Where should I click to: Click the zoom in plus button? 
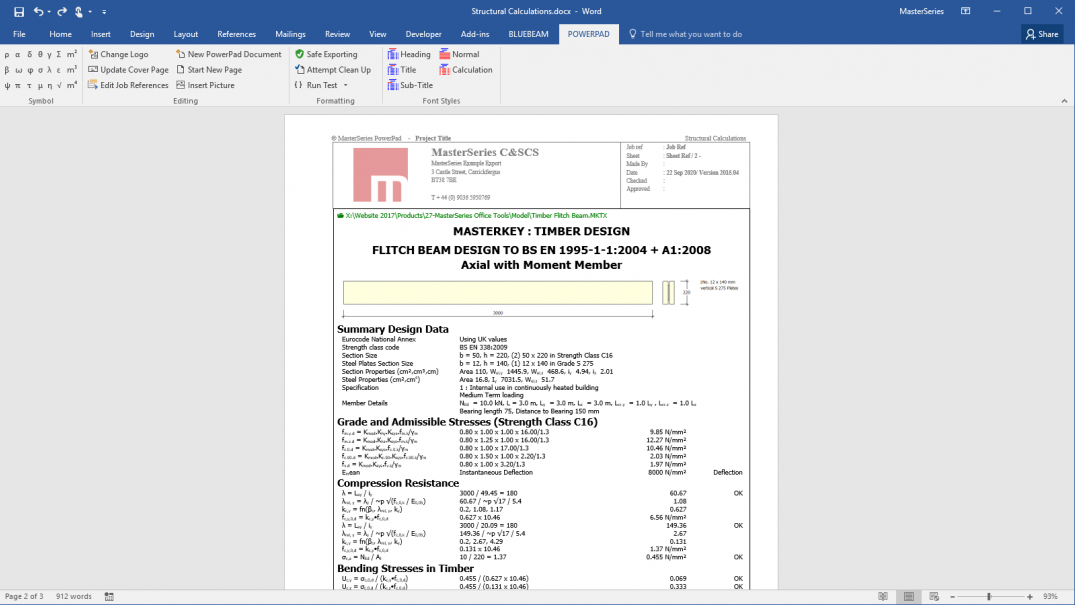click(x=1030, y=597)
